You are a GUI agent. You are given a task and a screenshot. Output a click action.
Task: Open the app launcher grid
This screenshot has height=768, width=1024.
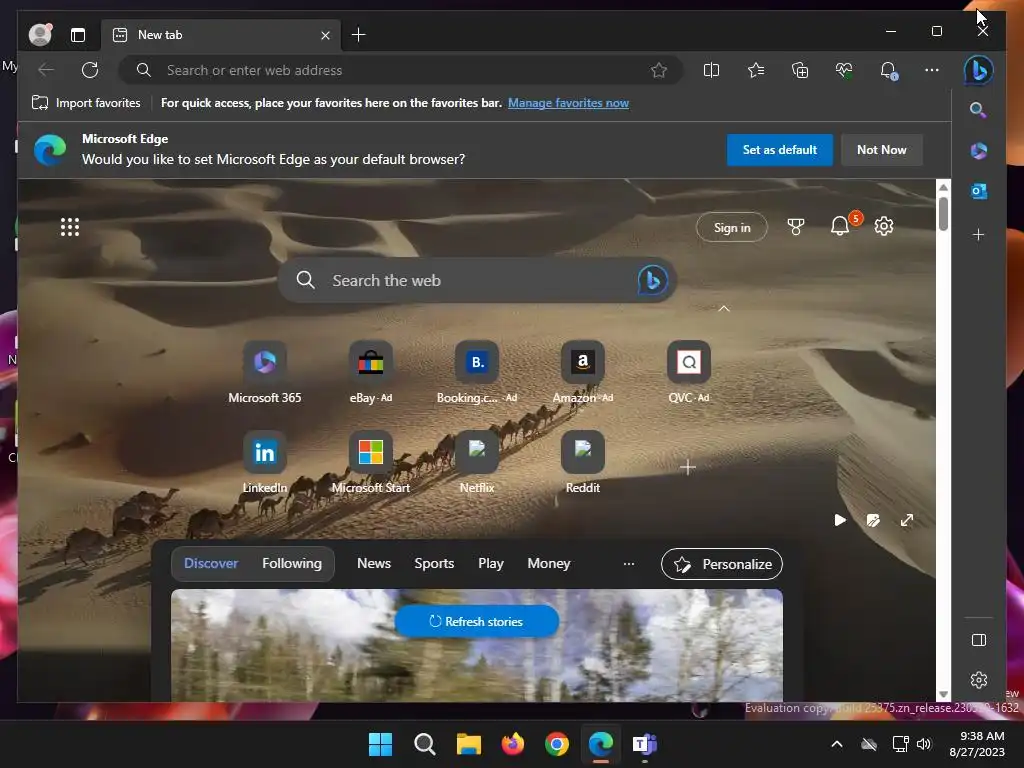click(x=70, y=227)
